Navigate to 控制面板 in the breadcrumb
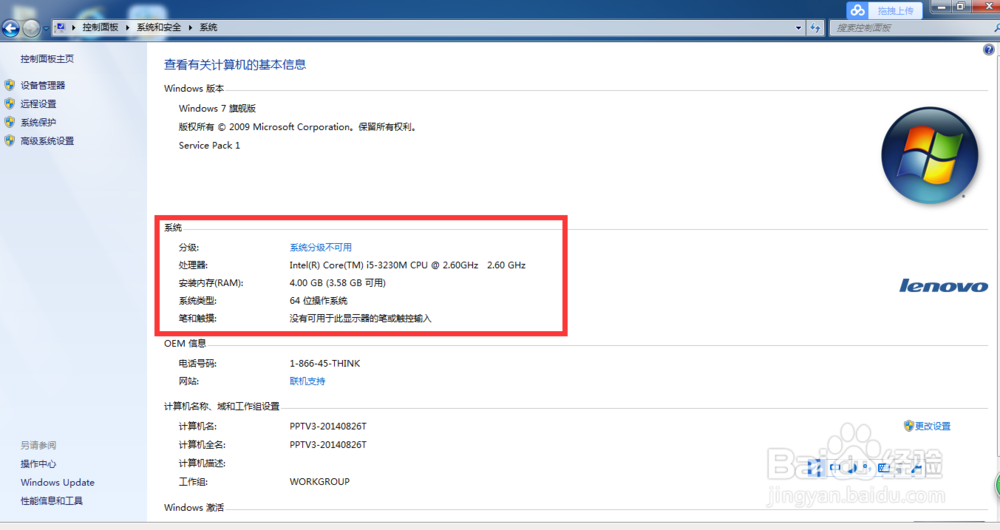 tap(100, 27)
